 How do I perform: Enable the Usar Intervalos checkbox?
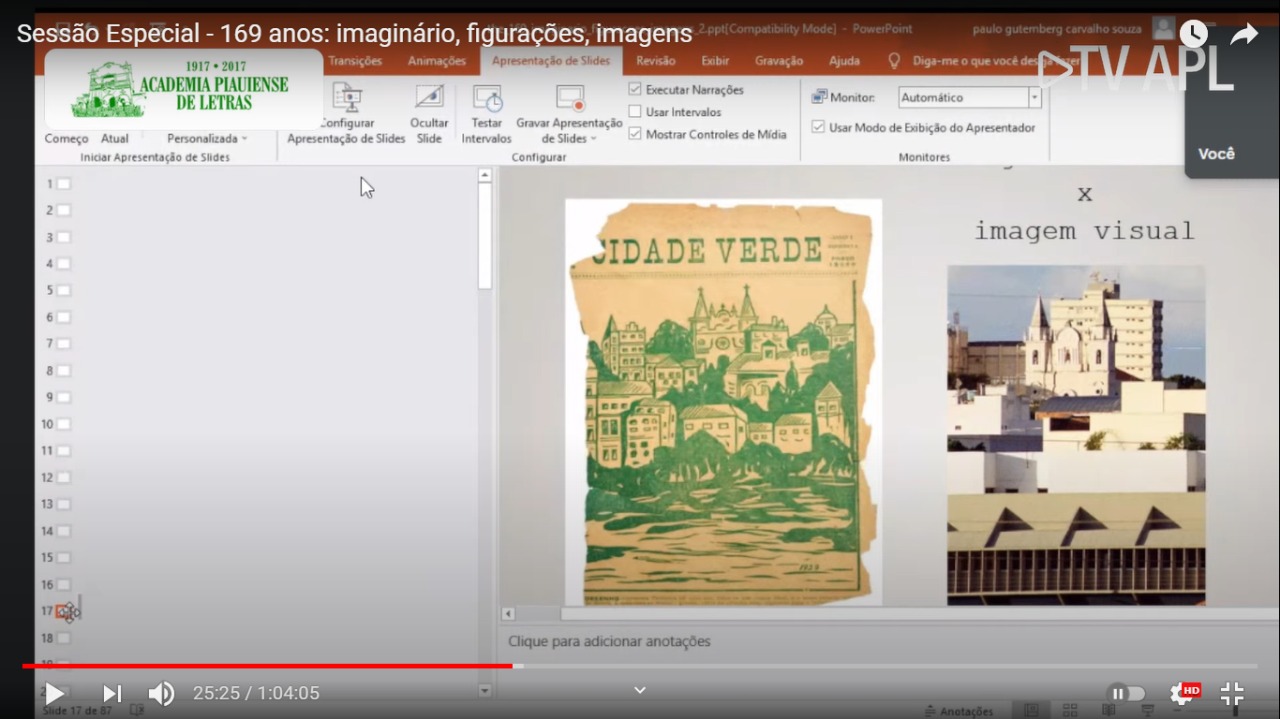[x=635, y=112]
